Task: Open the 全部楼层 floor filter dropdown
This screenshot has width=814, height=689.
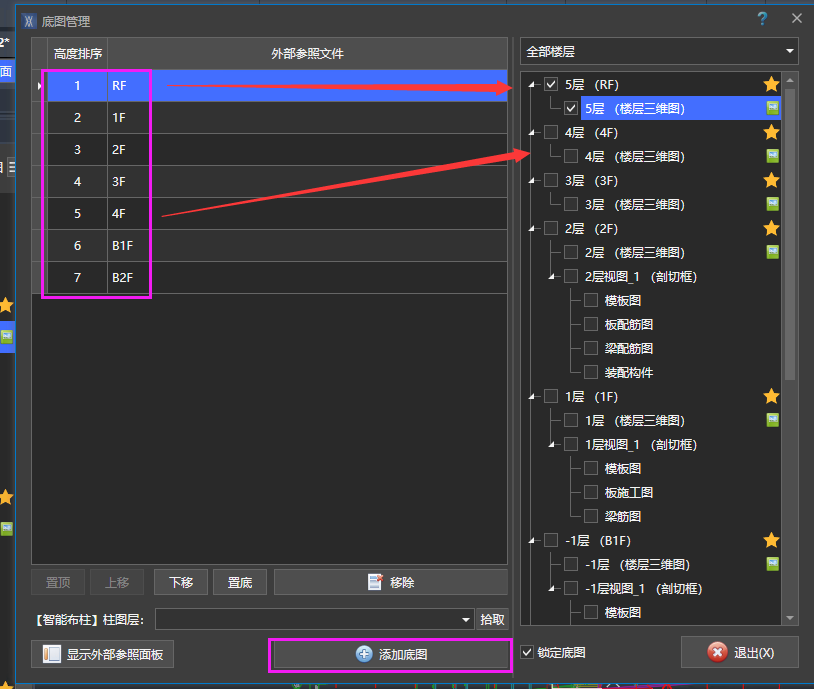Action: point(659,51)
